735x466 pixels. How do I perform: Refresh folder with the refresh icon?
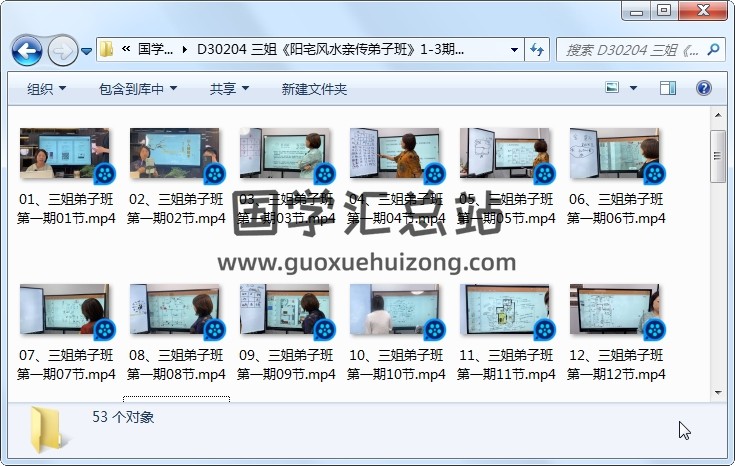point(537,50)
